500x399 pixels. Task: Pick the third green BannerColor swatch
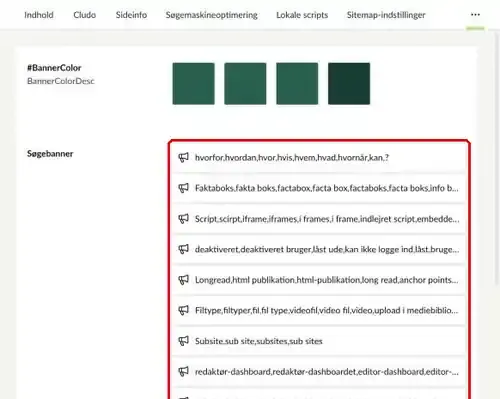tap(297, 84)
